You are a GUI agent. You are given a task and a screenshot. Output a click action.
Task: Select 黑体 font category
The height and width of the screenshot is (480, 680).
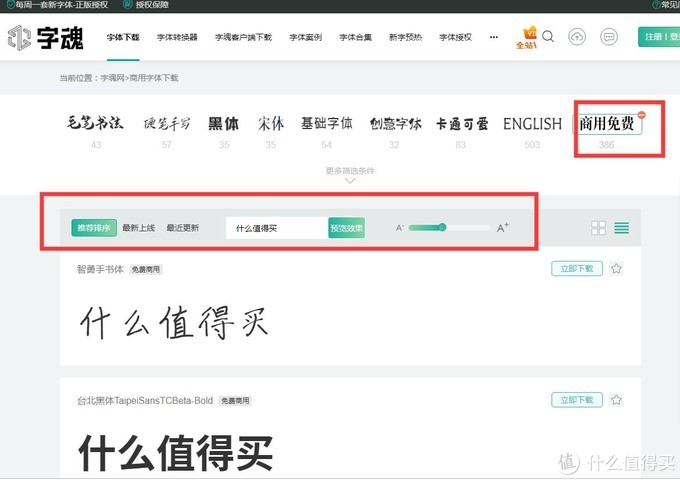pos(223,124)
